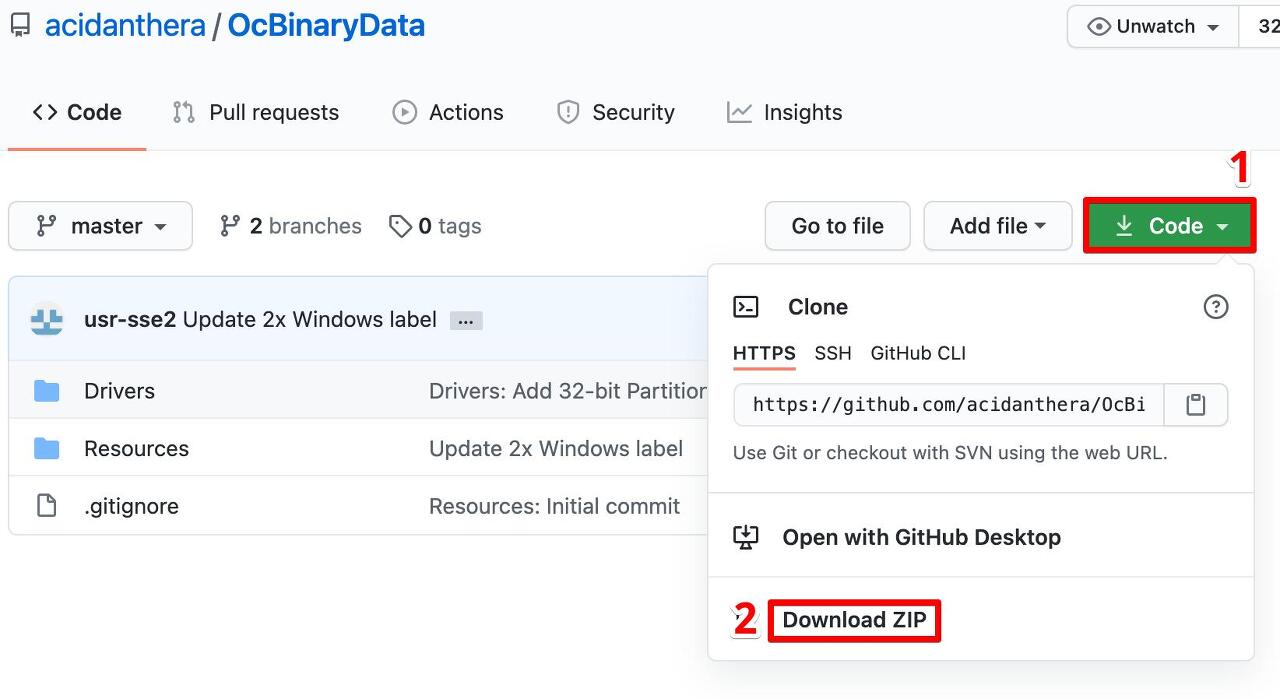Open the master branch dropdown

[100, 226]
